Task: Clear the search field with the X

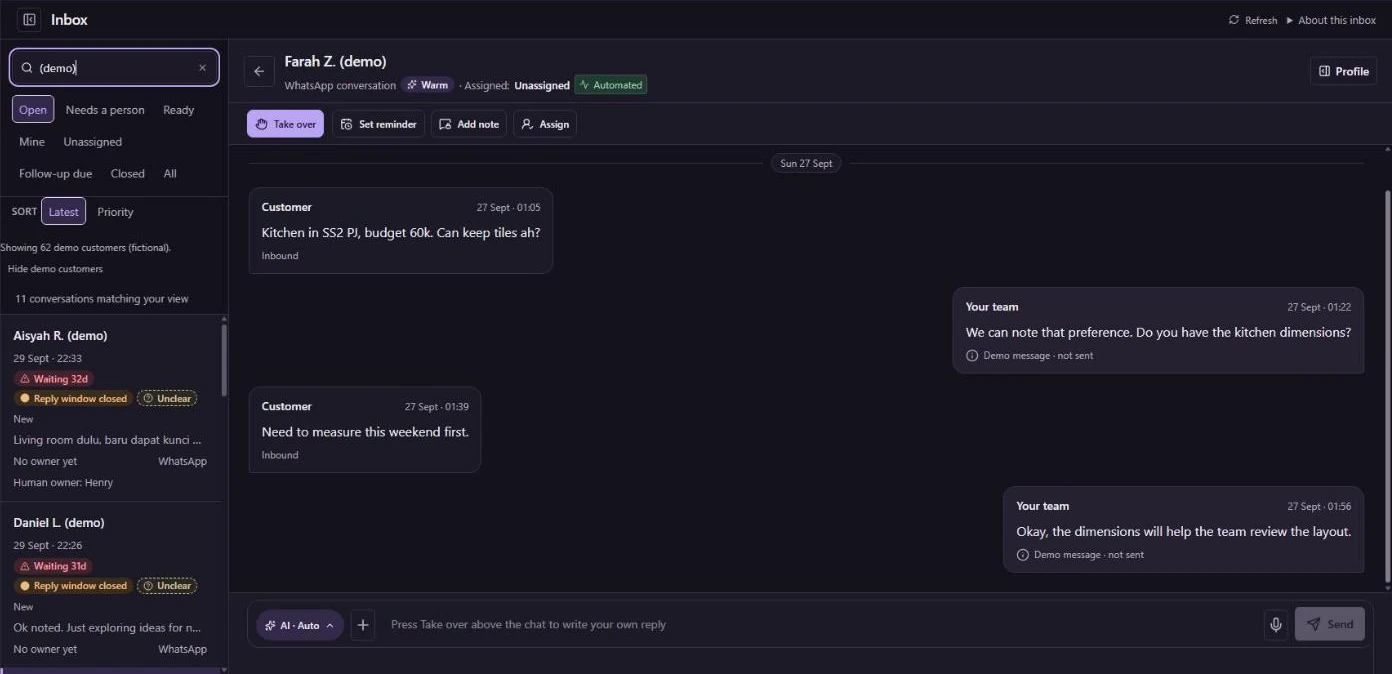Action: pos(202,68)
